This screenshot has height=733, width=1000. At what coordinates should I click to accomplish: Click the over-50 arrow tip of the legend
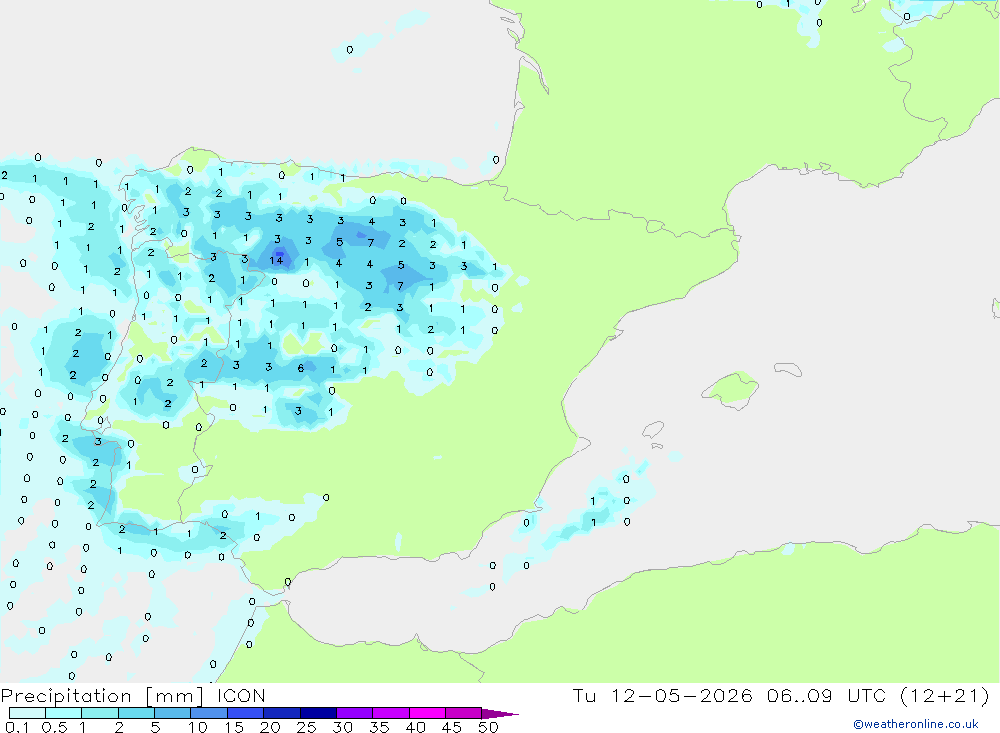(x=501, y=714)
